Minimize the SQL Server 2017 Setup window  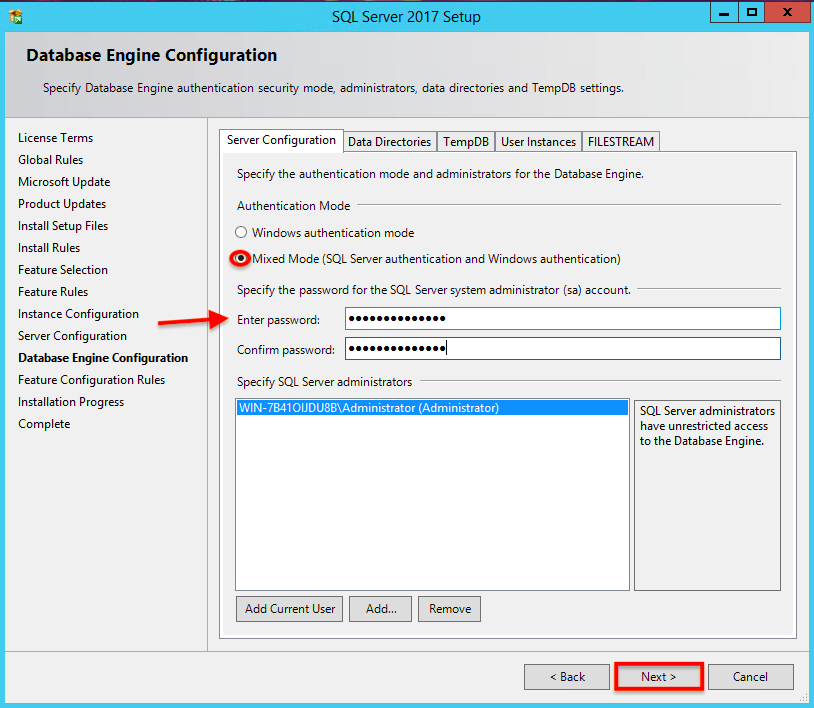click(x=724, y=12)
